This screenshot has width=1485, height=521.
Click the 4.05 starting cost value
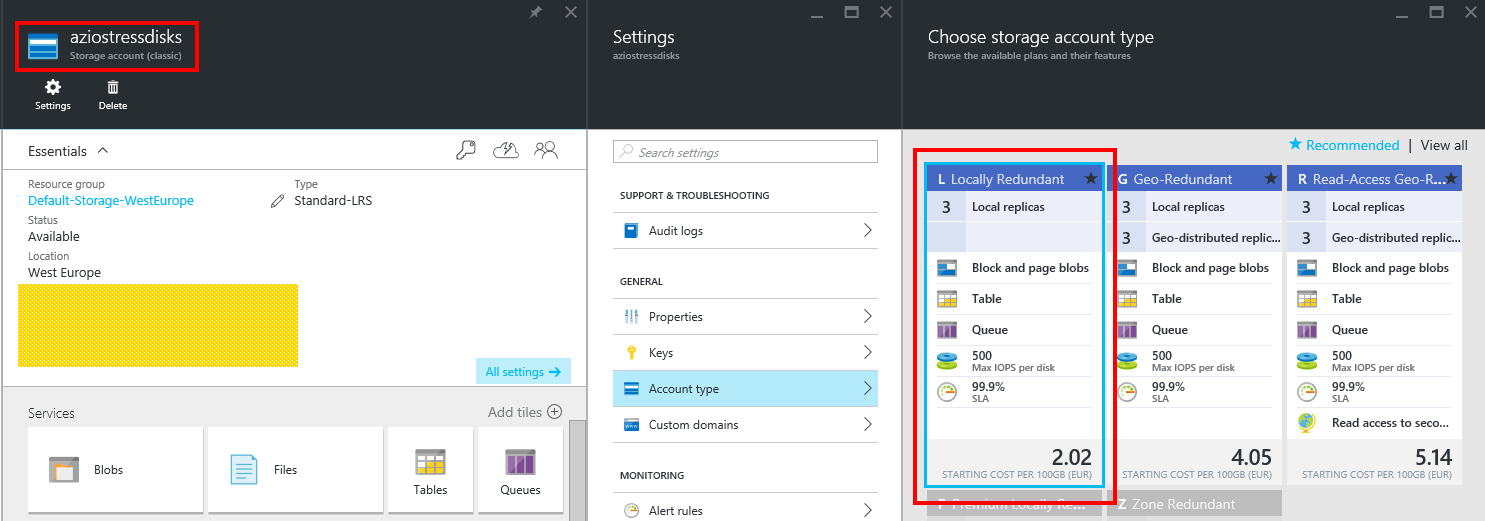1252,458
